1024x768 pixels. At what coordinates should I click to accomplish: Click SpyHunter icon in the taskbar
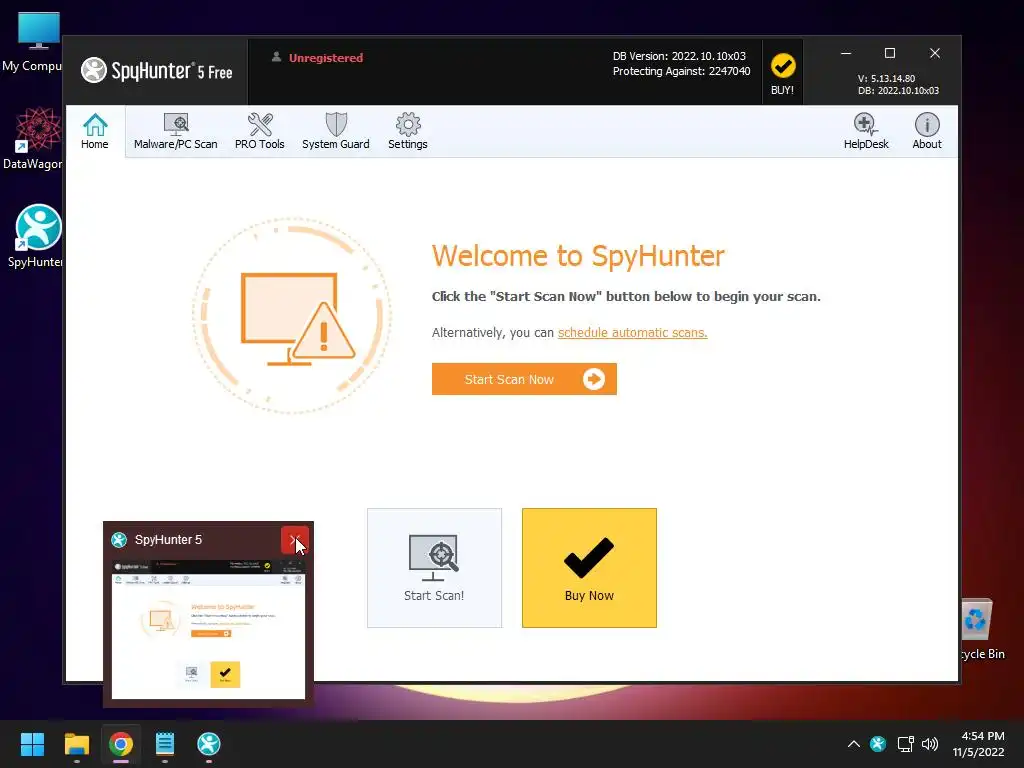(x=209, y=744)
